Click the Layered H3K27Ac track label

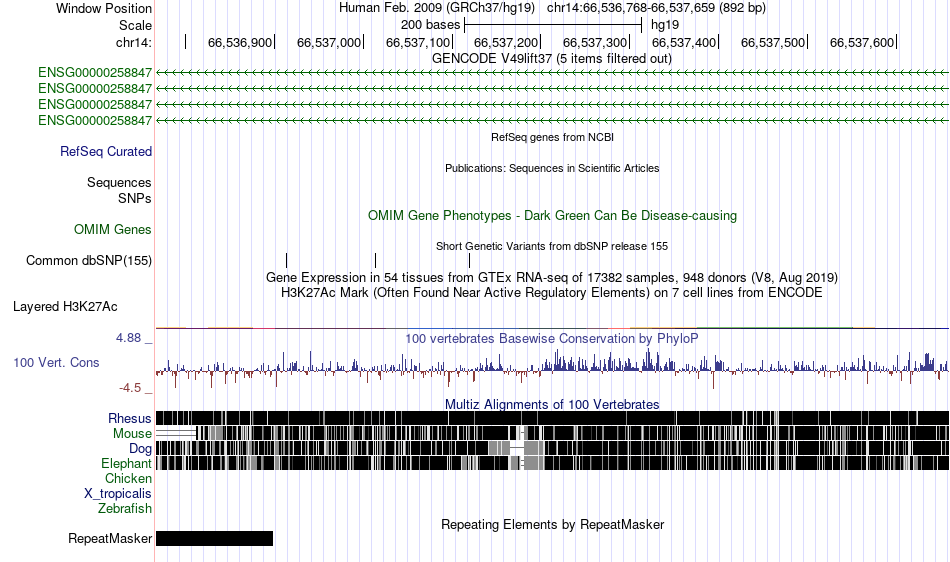65,306
